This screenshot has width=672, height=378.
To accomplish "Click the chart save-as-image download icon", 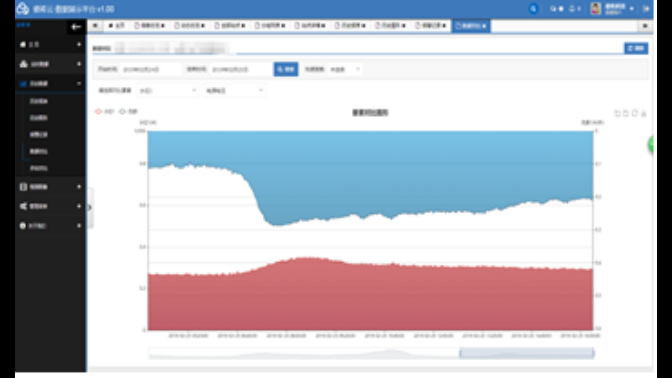I will tap(643, 113).
